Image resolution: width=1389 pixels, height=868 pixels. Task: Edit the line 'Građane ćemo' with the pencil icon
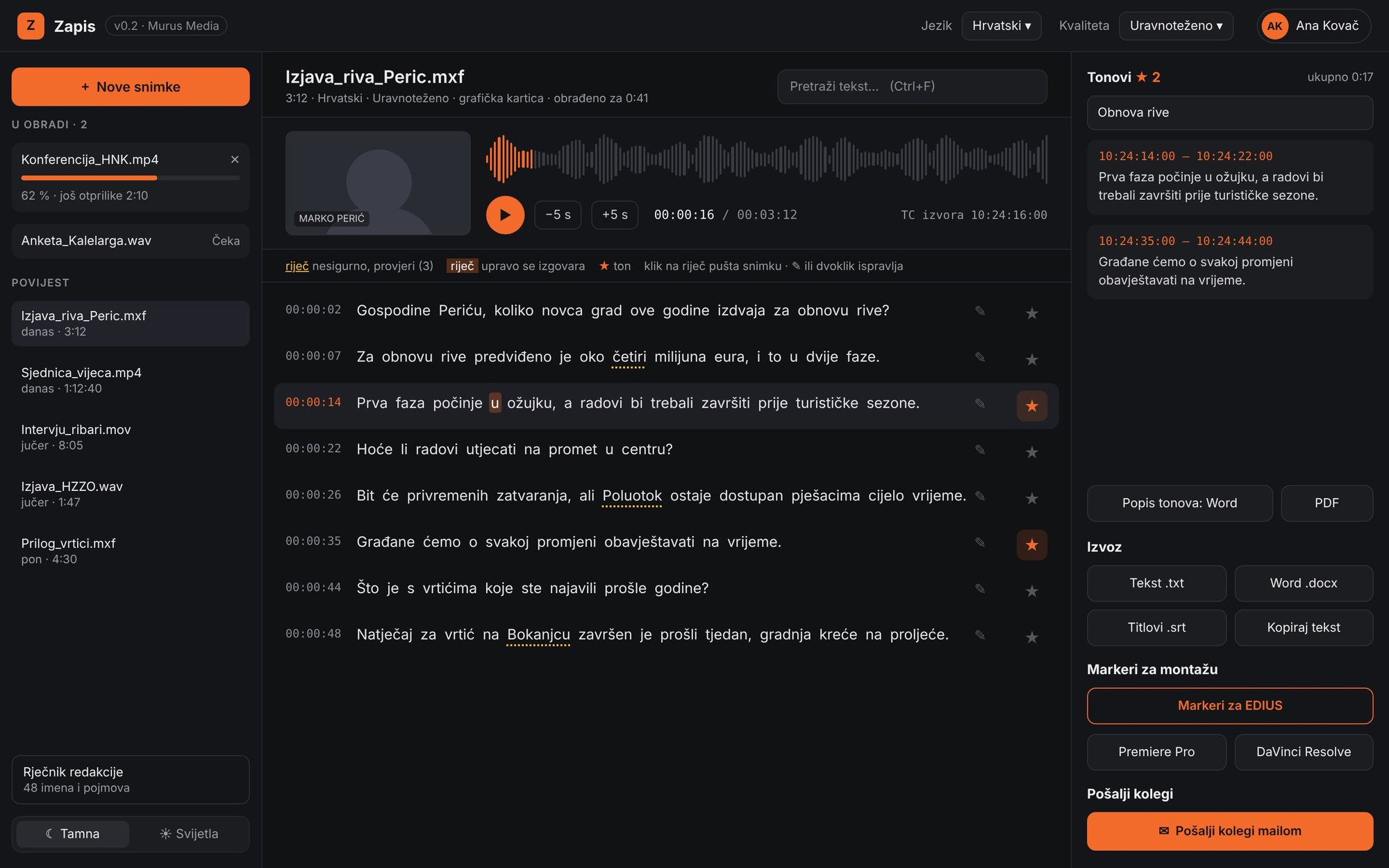coord(980,542)
